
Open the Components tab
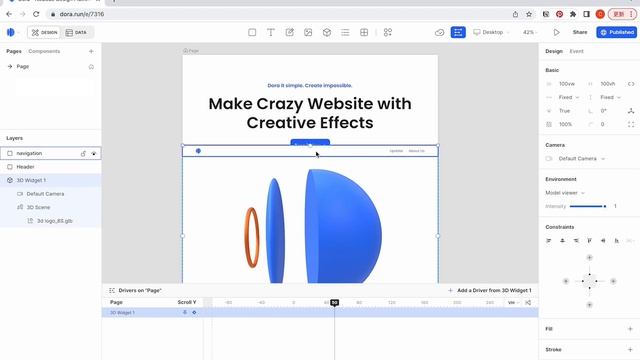[x=44, y=51]
